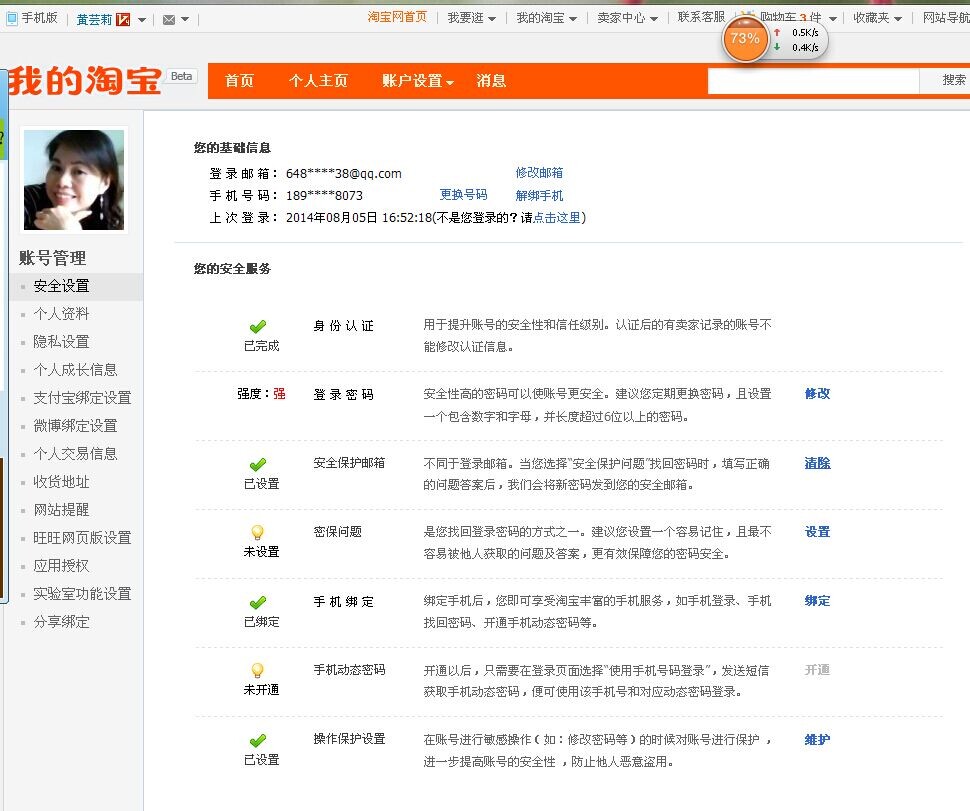The height and width of the screenshot is (811, 970).
Task: Open 支付宝绑定设置 in sidebar
Action: [x=82, y=398]
